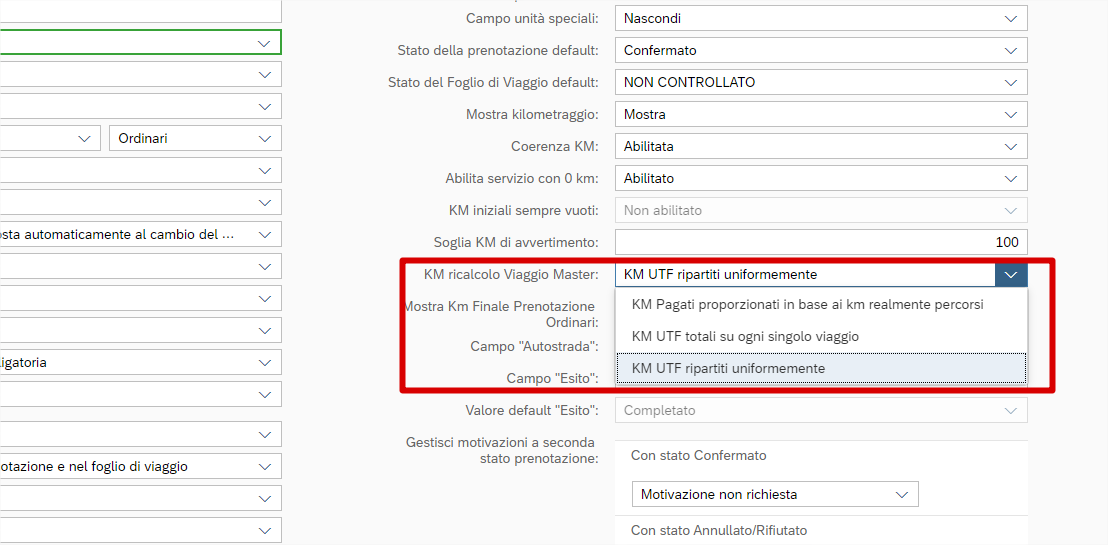The width and height of the screenshot is (1108, 545).
Task: Select KM Pagati proporzionati option
Action: coord(808,304)
